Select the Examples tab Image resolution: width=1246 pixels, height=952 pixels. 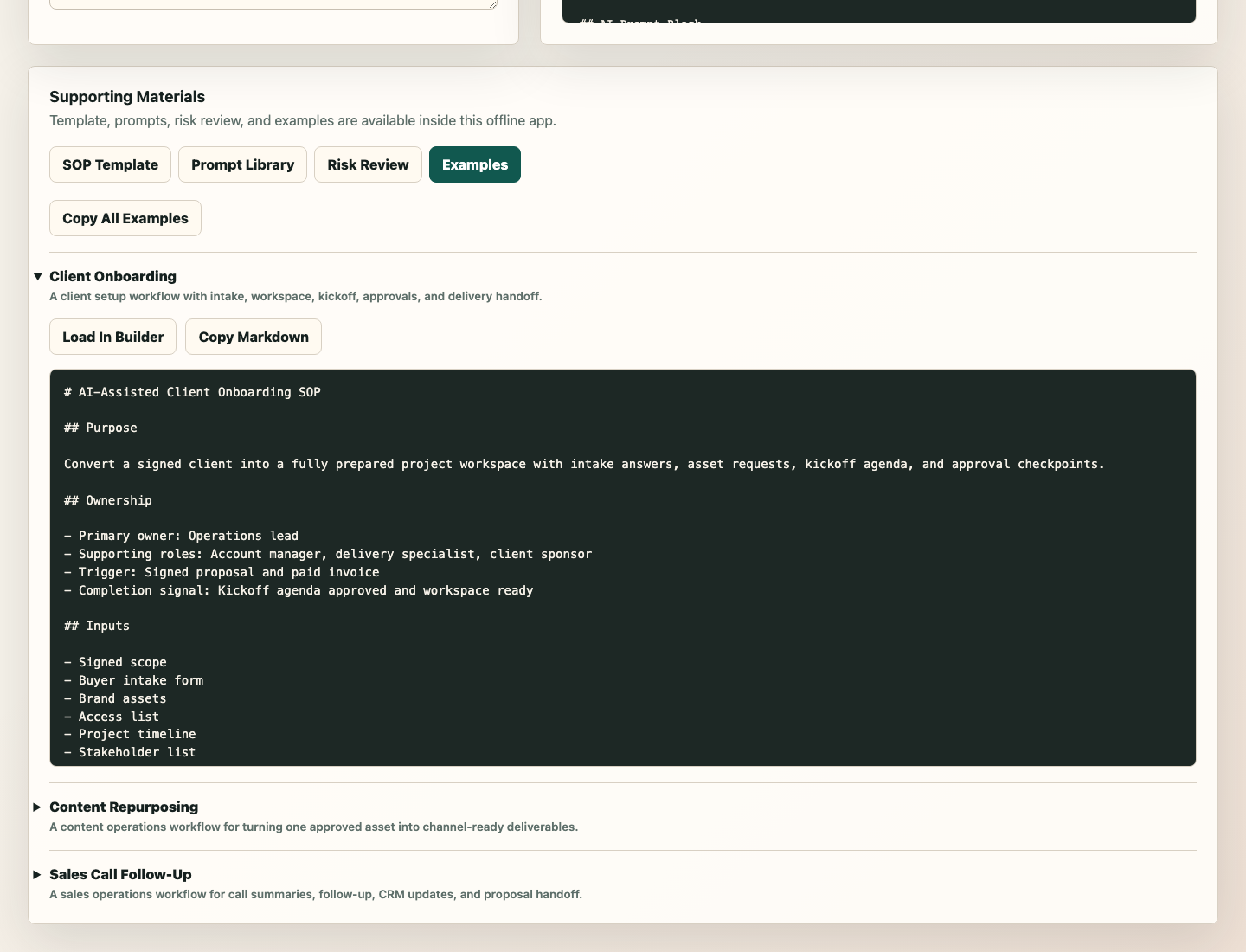pos(475,164)
